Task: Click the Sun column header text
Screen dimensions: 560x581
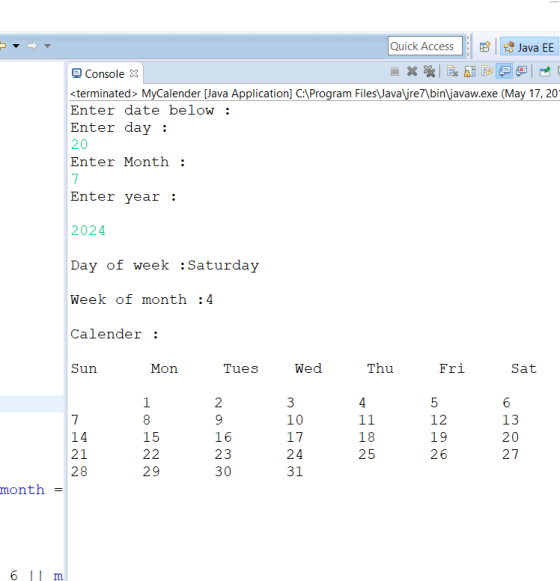Action: 84,369
